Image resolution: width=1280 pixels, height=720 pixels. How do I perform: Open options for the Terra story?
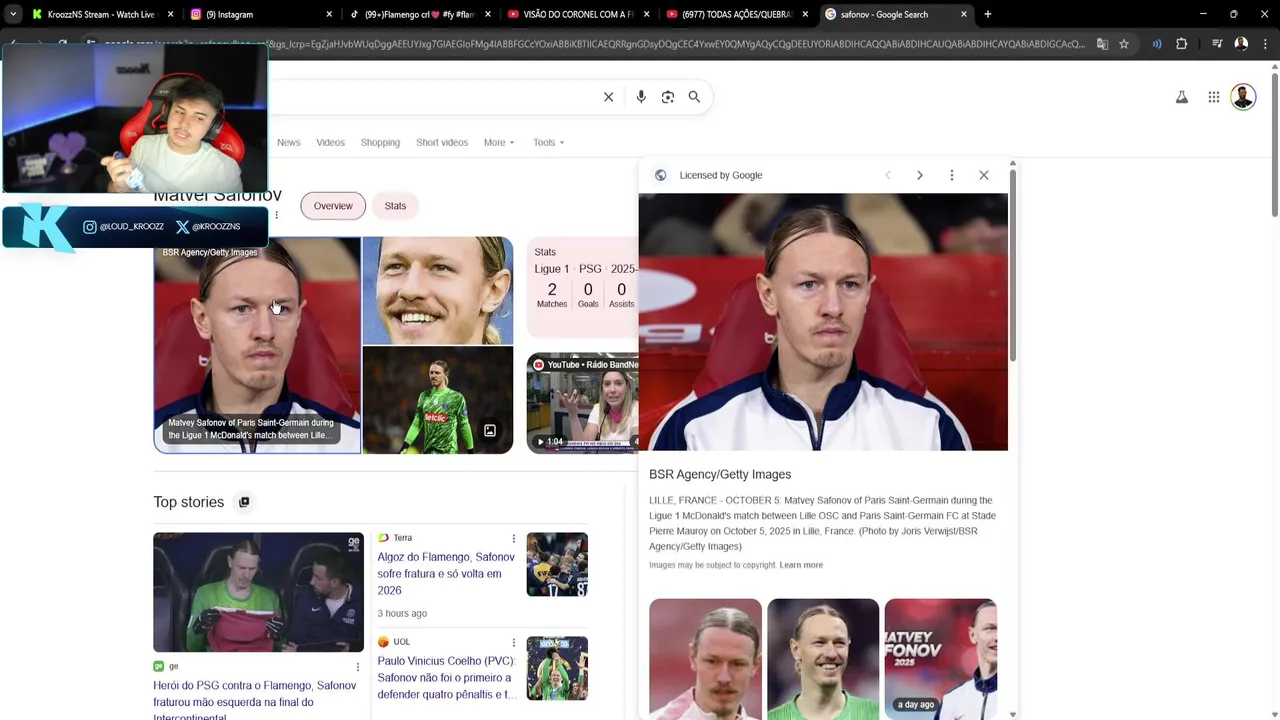[x=514, y=538]
